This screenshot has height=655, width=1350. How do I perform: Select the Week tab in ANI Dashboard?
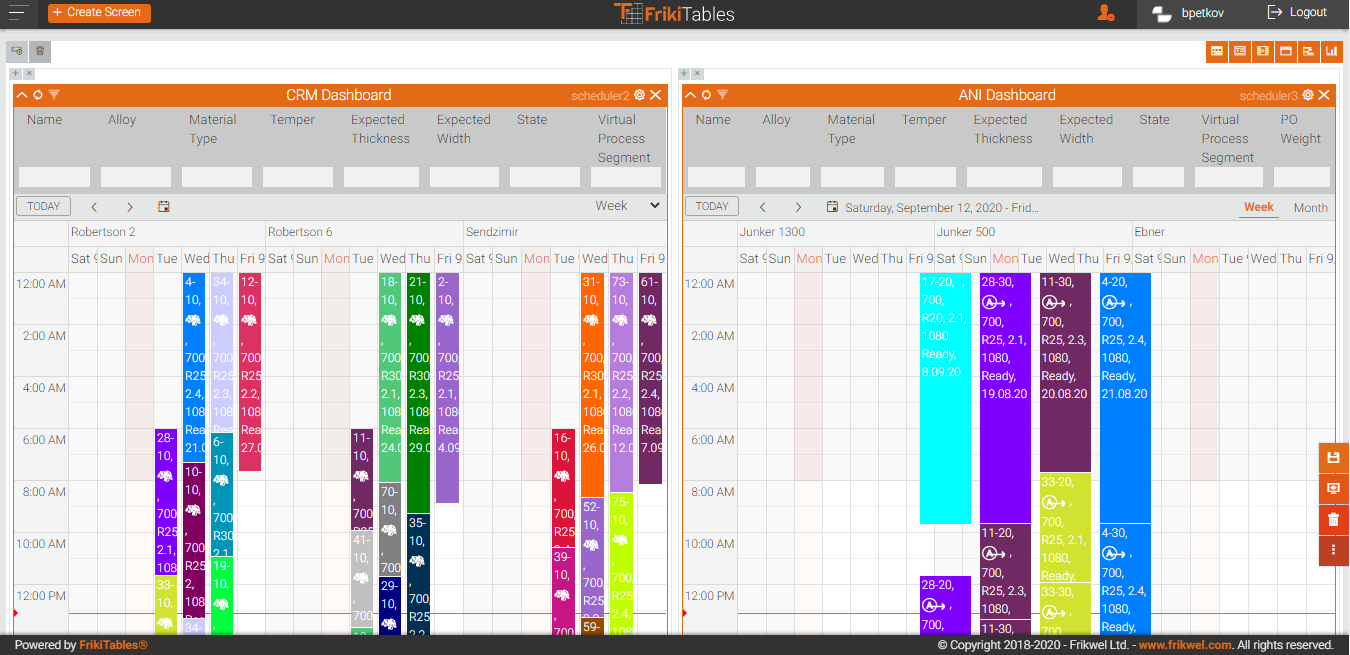point(1258,207)
